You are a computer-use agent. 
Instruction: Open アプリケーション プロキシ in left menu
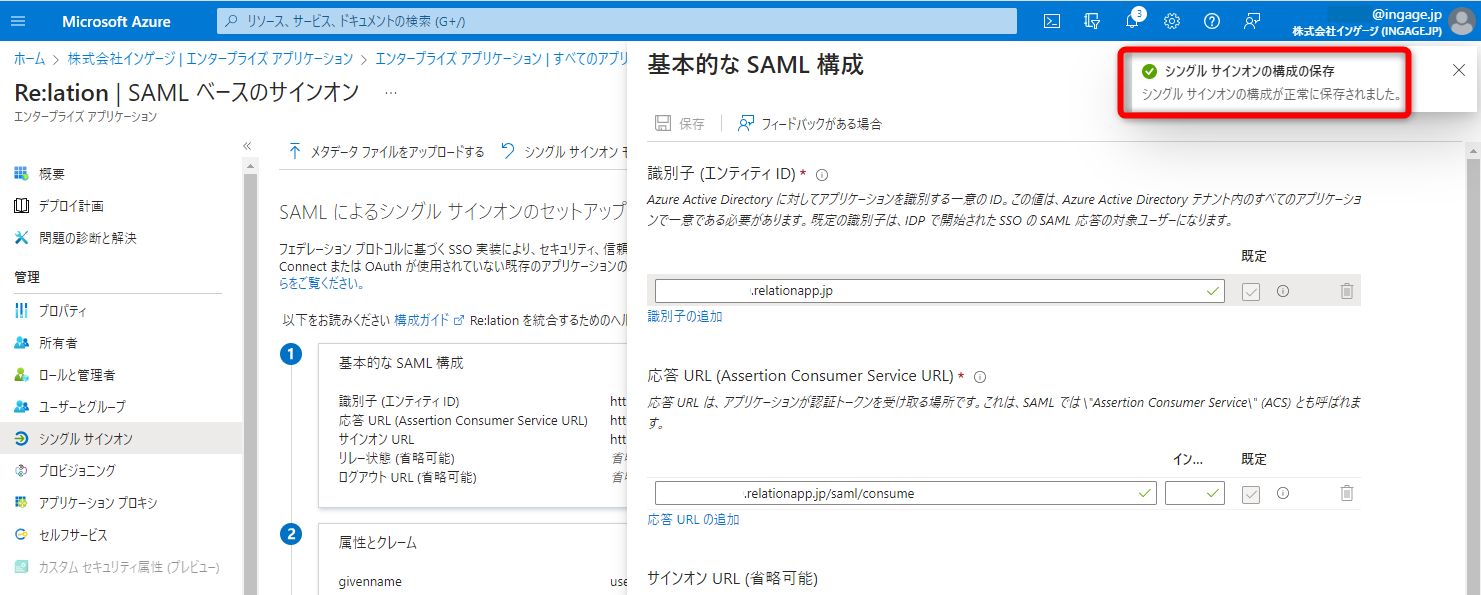pos(121,503)
